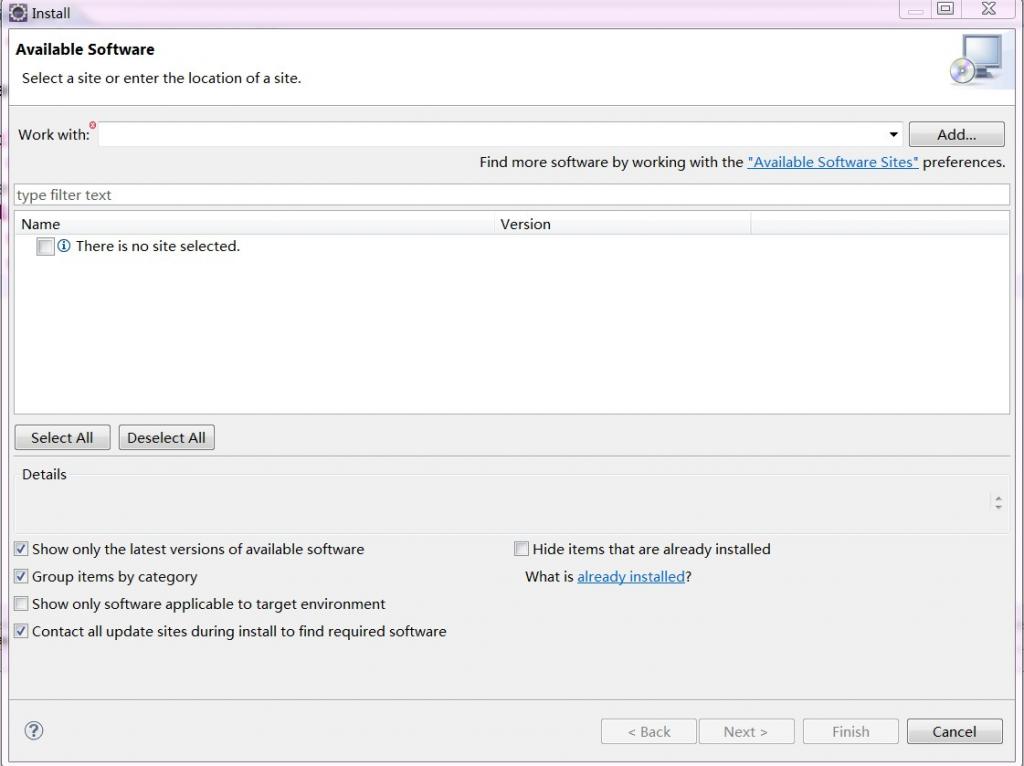Check the box beside There is no site selected
This screenshot has height=766, width=1024.
(45, 247)
